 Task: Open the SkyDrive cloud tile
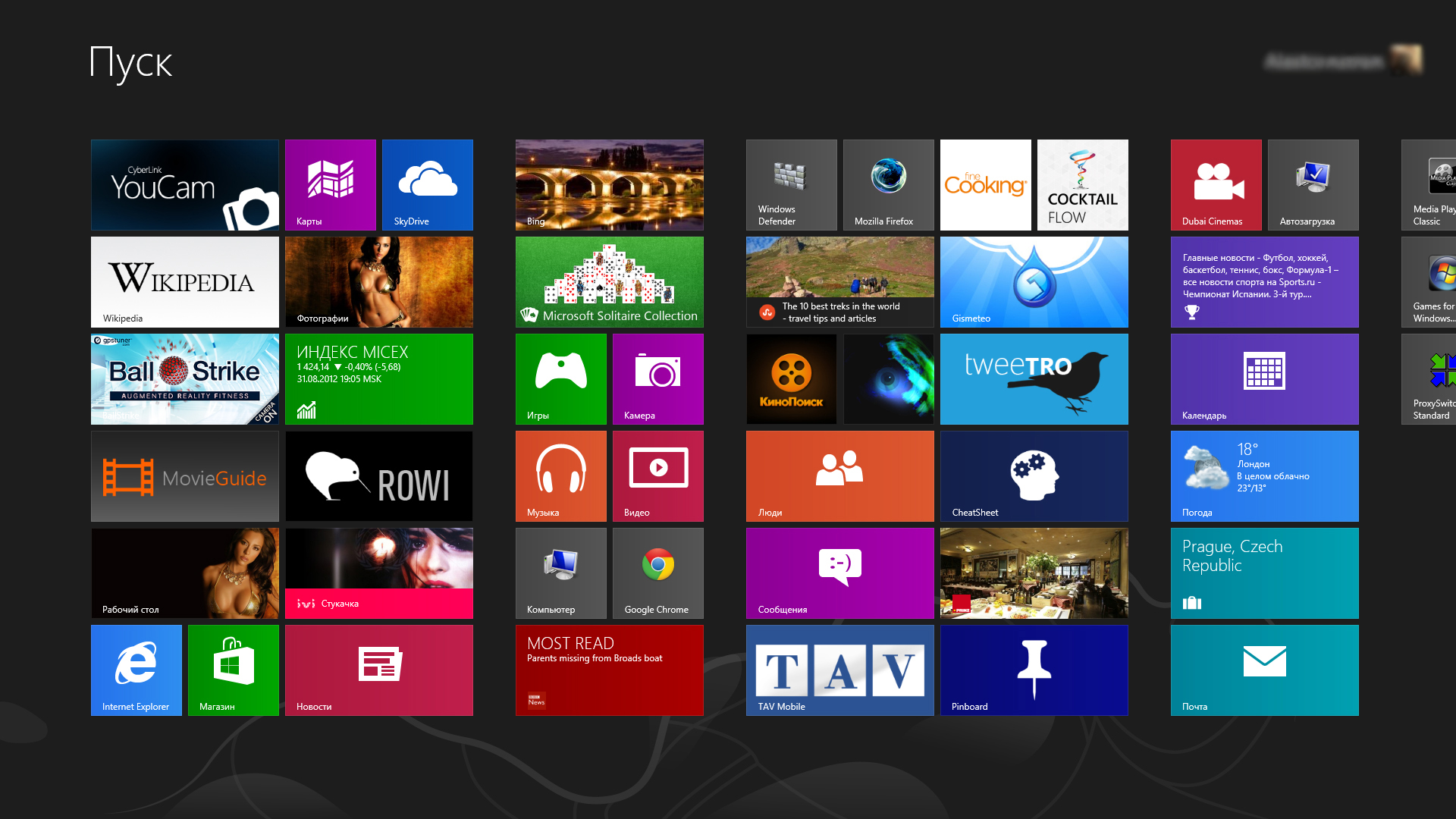click(427, 184)
